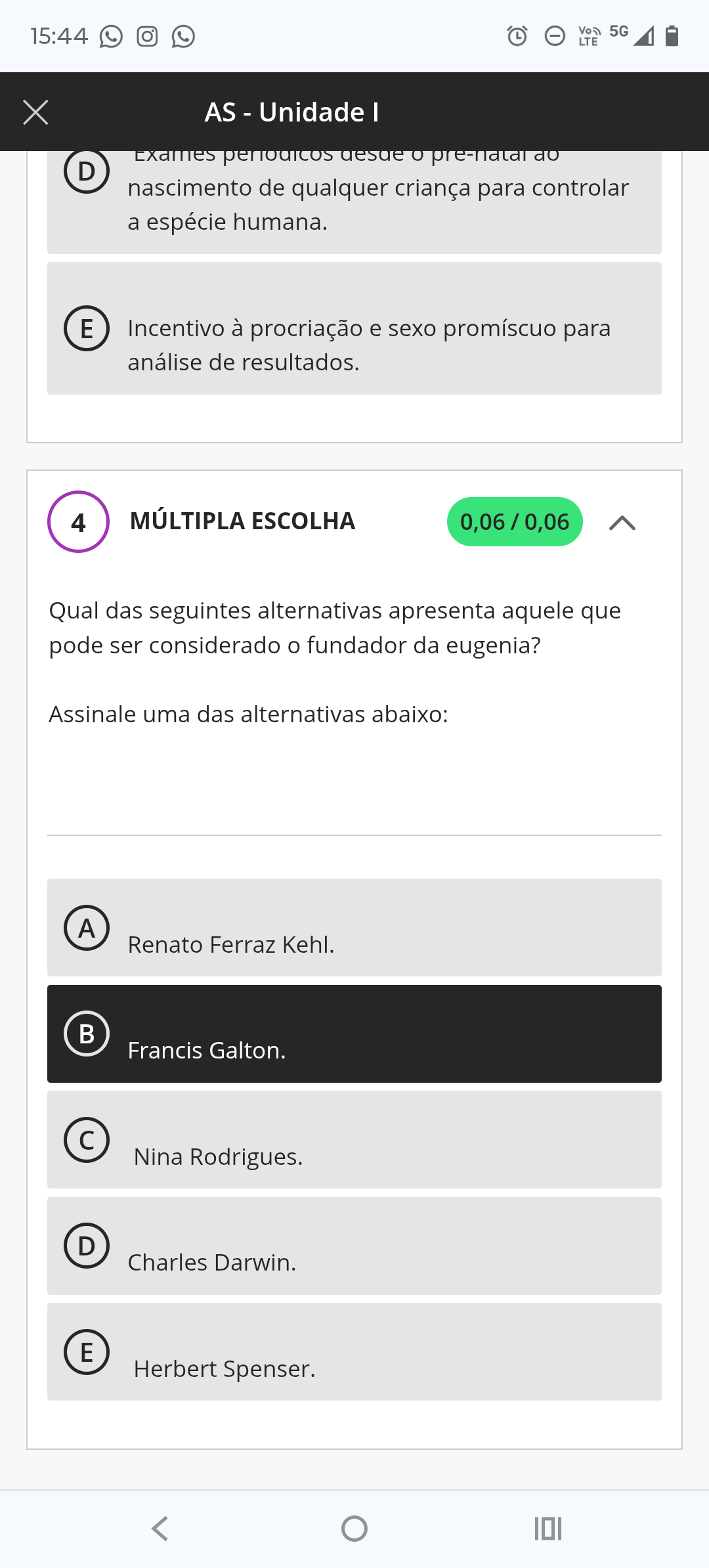709x1568 pixels.
Task: Open the recent apps overview
Action: (x=548, y=1528)
